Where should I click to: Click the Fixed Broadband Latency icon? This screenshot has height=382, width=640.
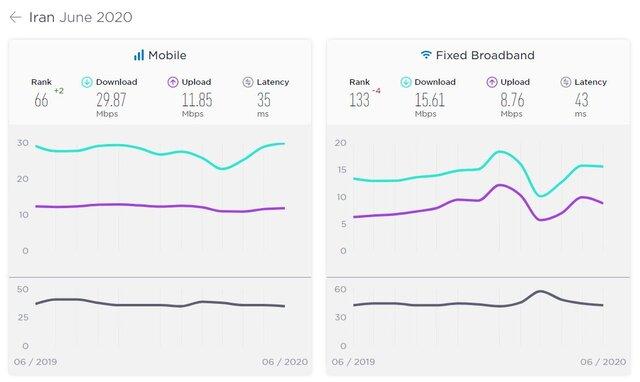pyautogui.click(x=565, y=82)
